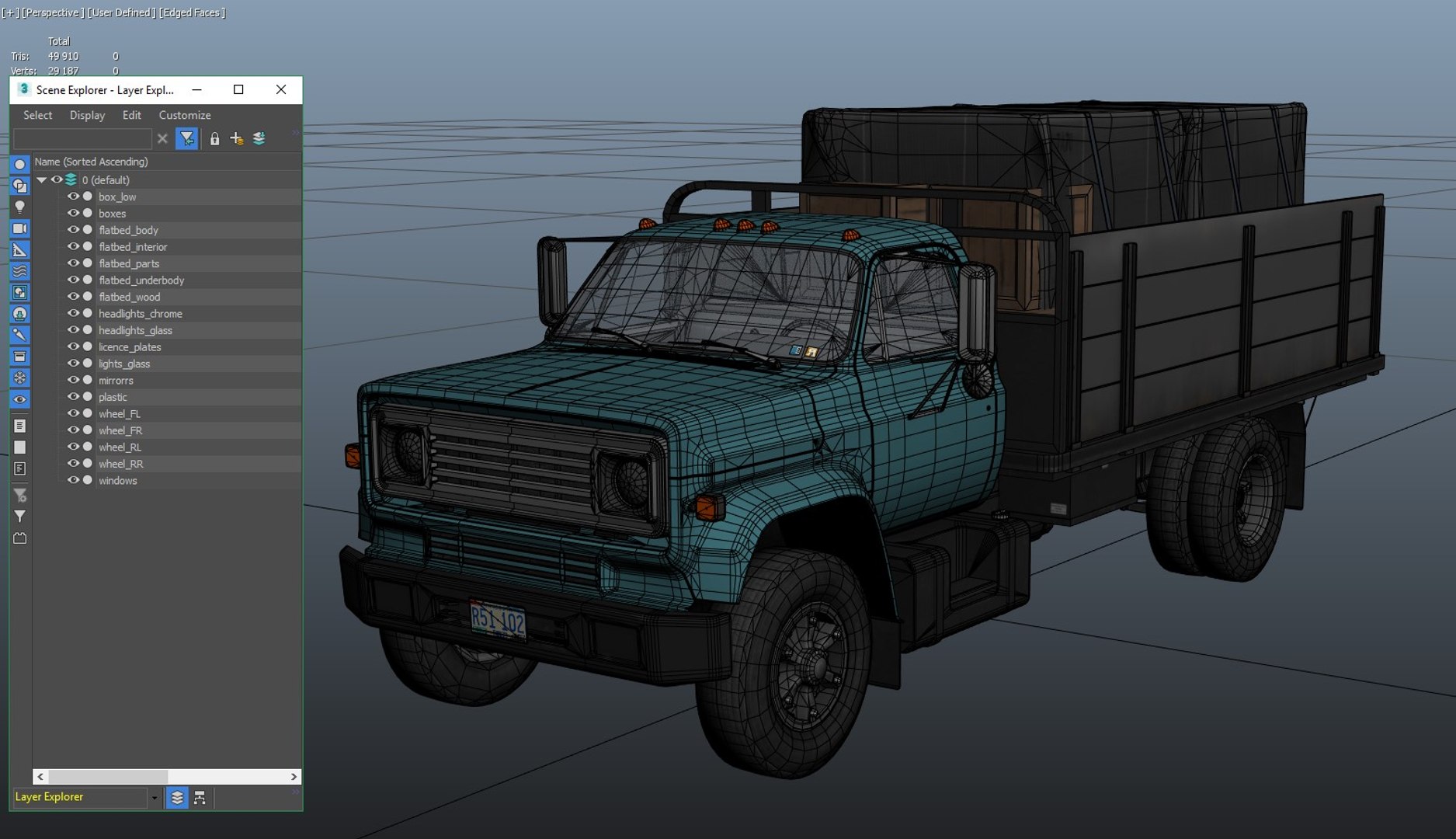
Task: Hide mirrorrs via its eye icon
Action: pos(73,380)
